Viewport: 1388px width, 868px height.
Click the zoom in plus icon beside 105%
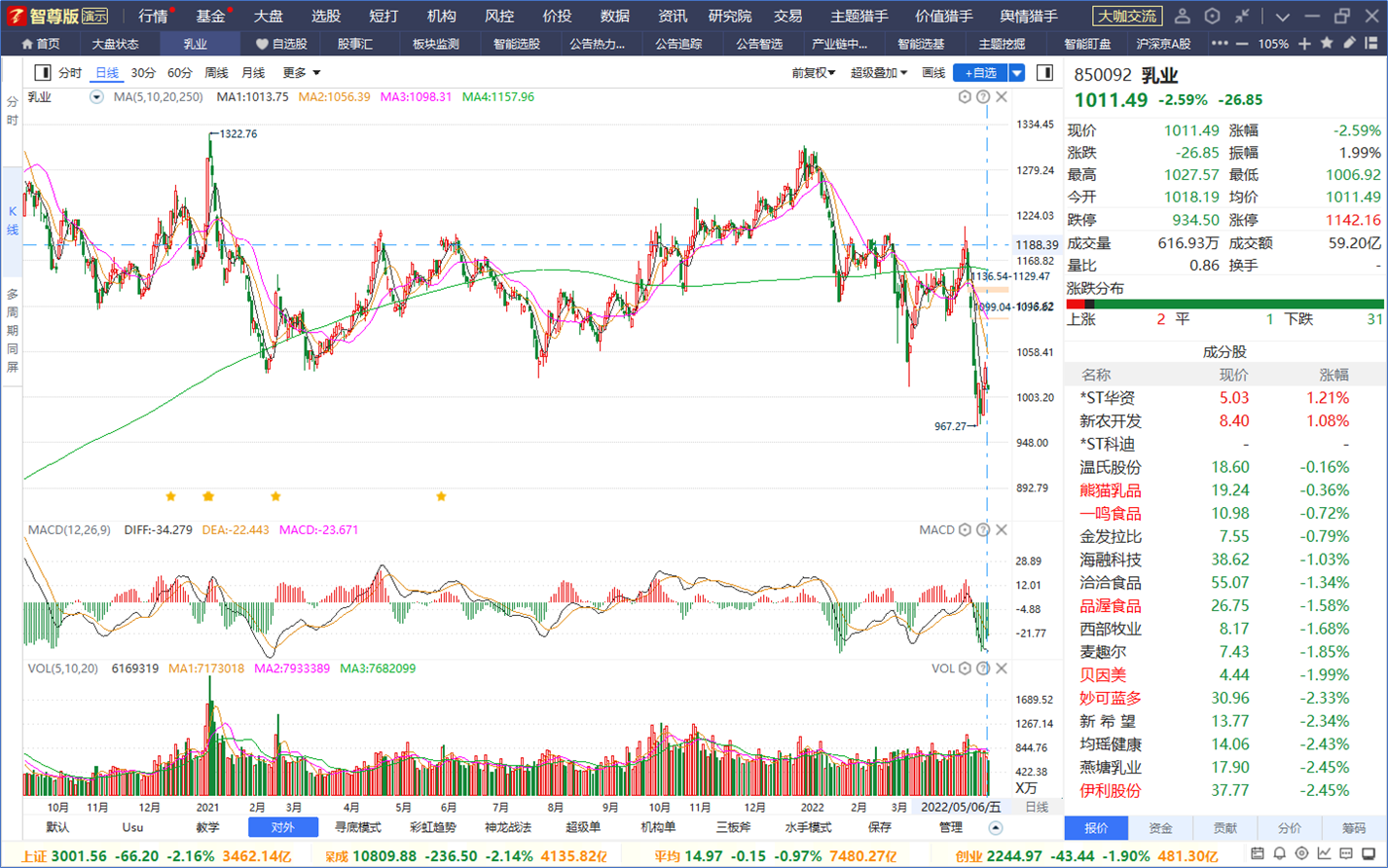pyautogui.click(x=1304, y=44)
